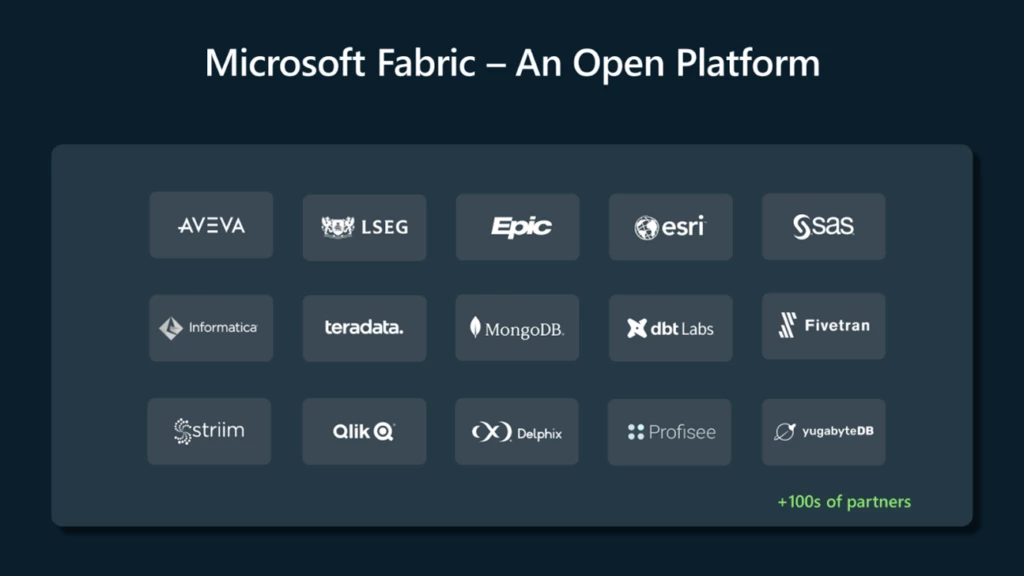This screenshot has width=1024, height=576.
Task: Select the Fivetran logo tile
Action: (x=823, y=328)
